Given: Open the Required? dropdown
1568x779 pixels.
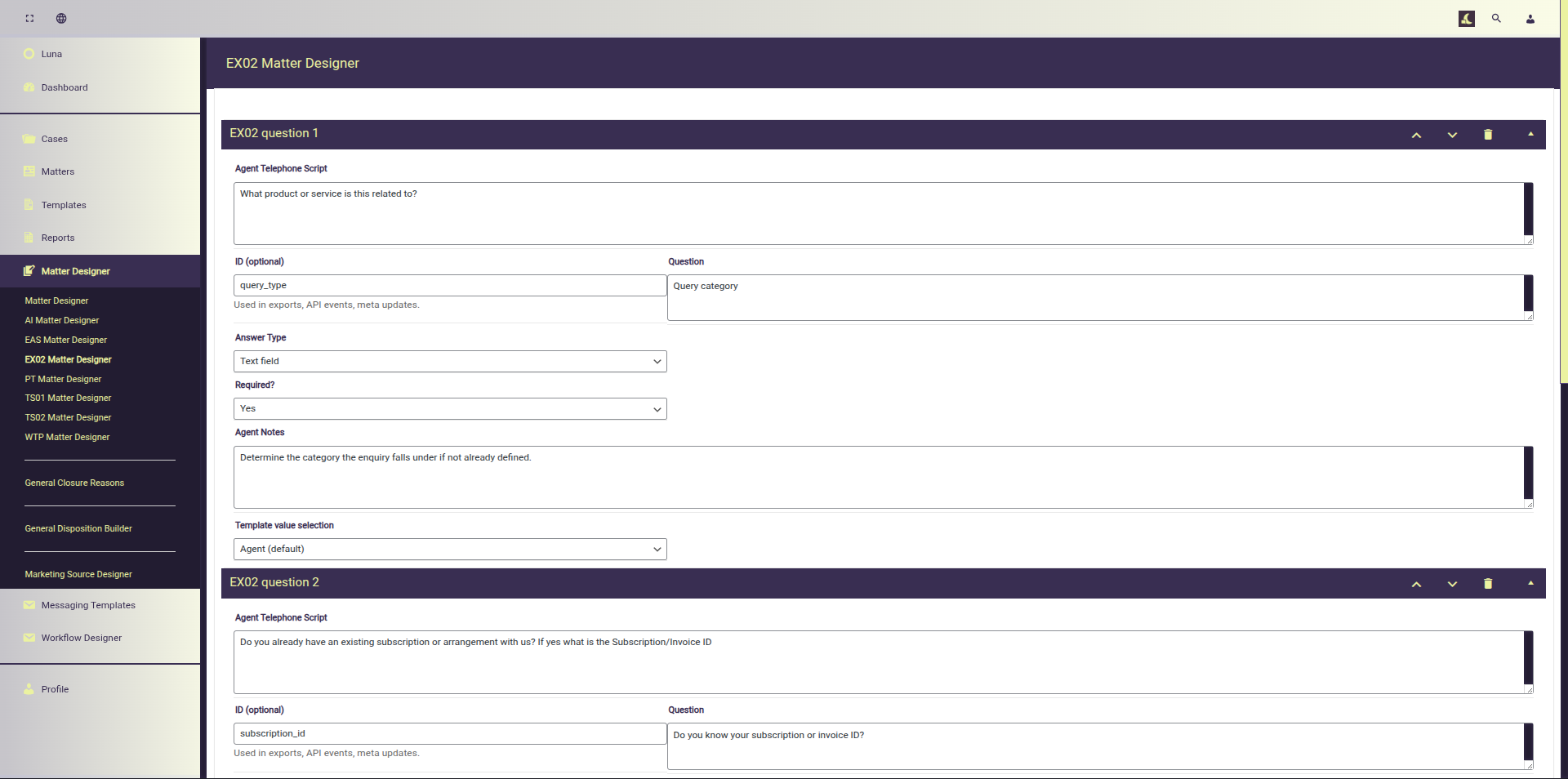Looking at the screenshot, I should coord(450,408).
